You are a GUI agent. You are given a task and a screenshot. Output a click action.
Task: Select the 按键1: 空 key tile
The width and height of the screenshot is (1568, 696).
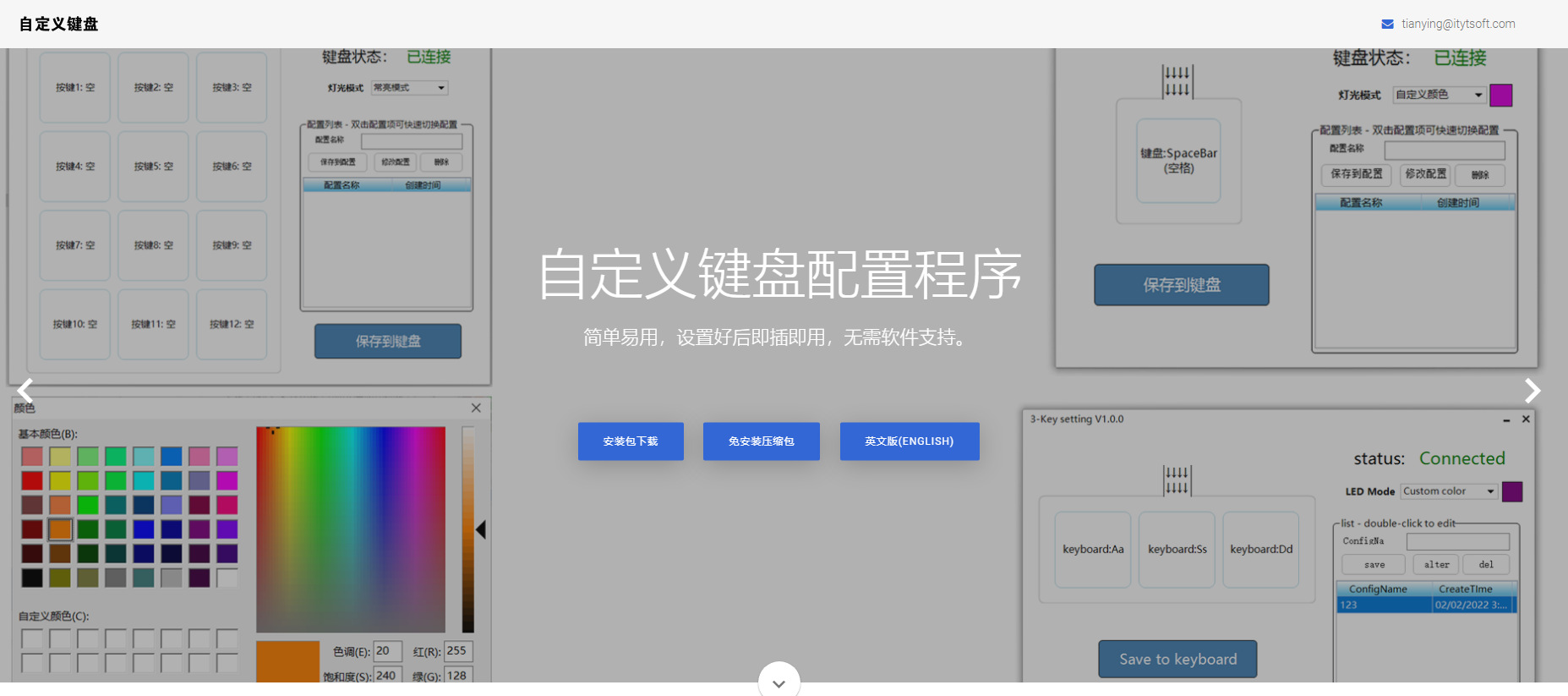point(75,88)
